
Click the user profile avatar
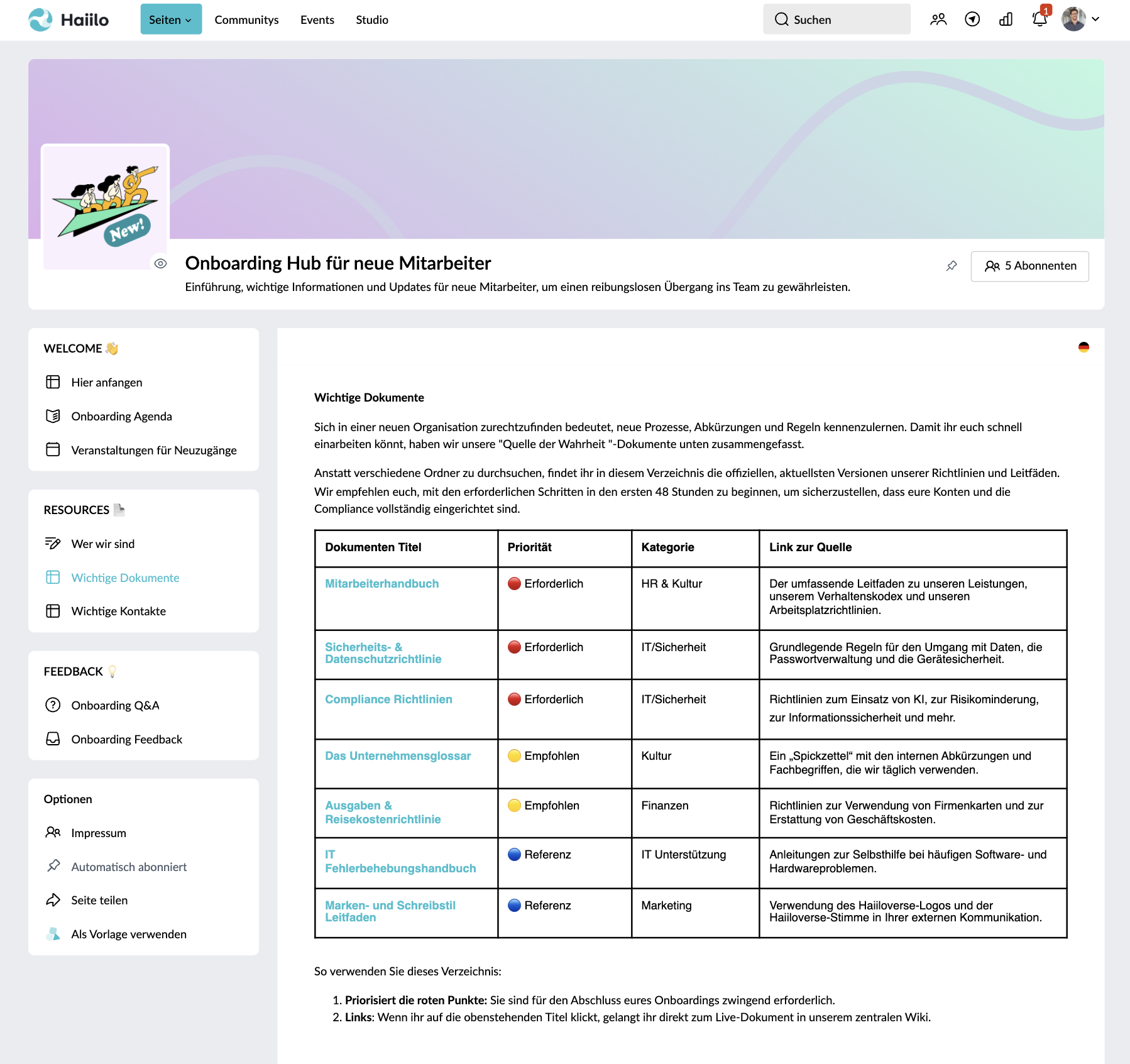pos(1073,19)
